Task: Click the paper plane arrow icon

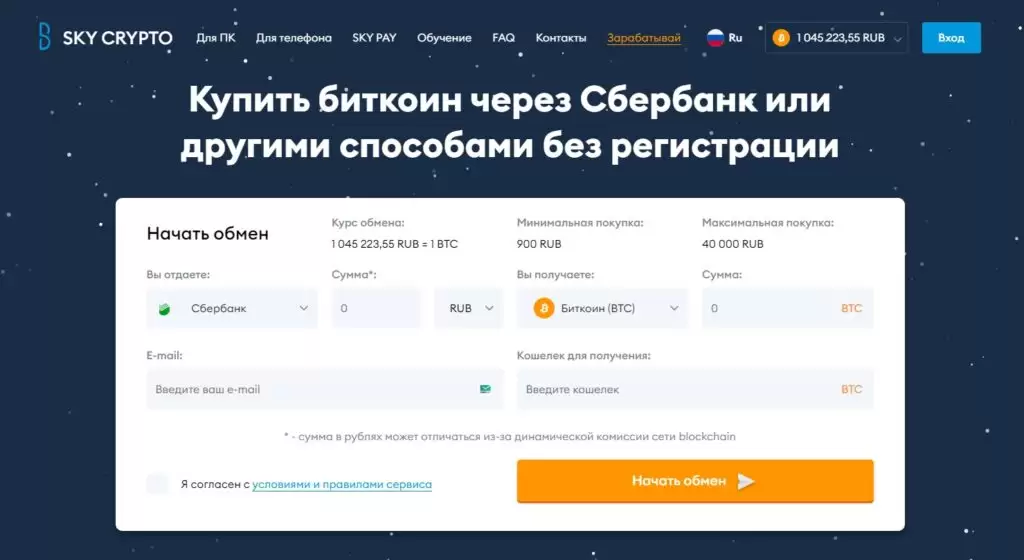Action: point(746,481)
